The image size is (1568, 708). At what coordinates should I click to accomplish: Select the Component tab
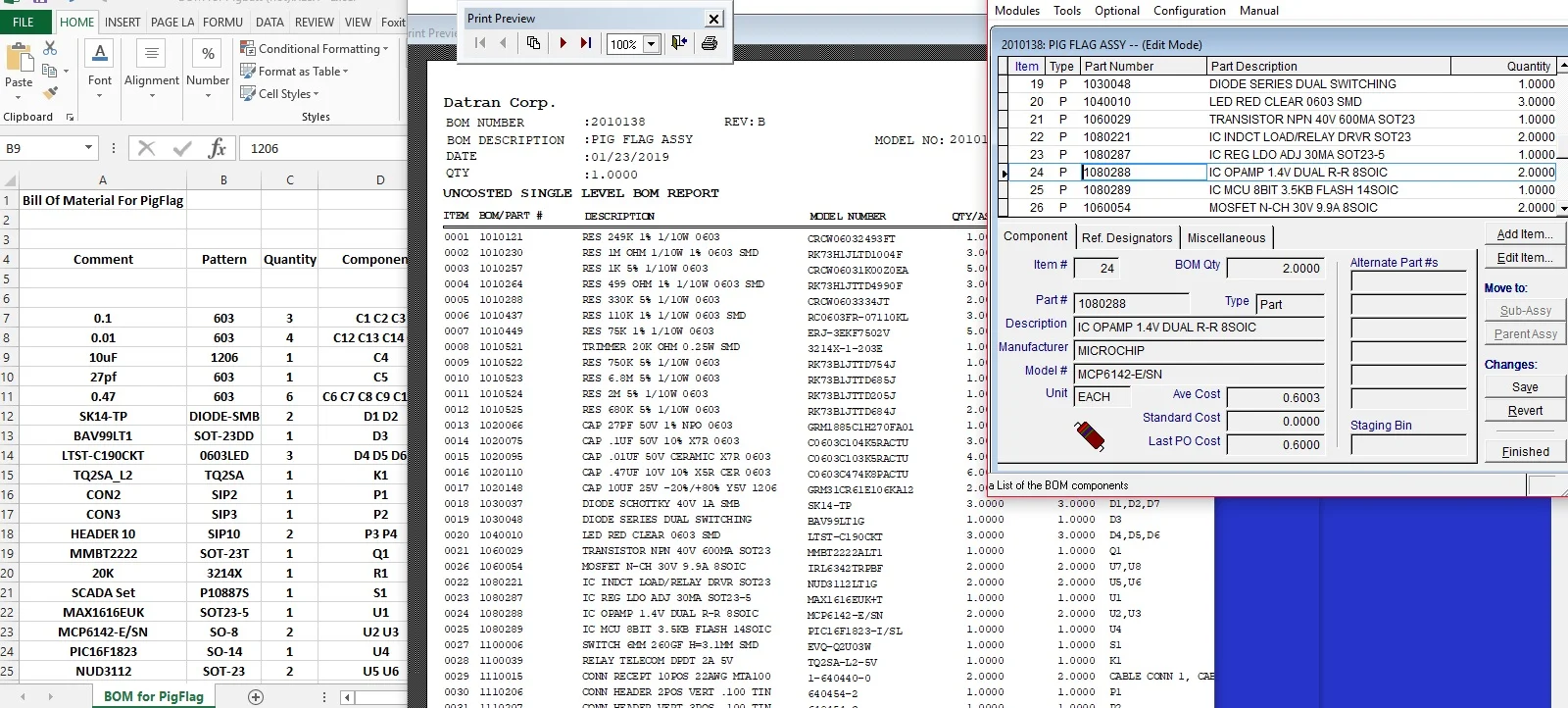point(1035,236)
